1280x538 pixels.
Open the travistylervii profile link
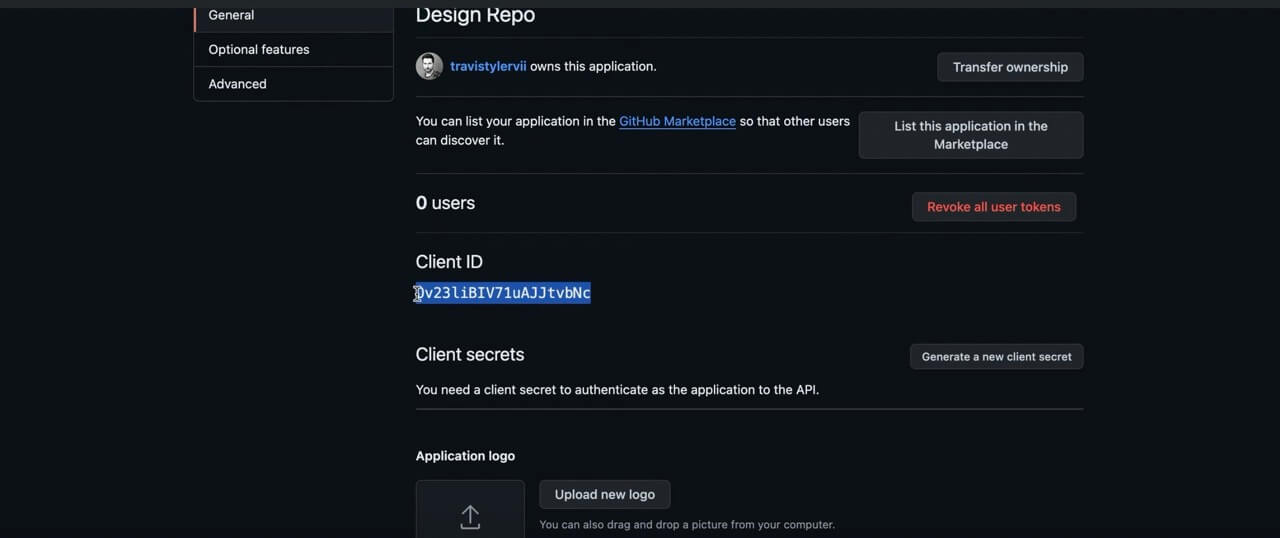point(488,66)
